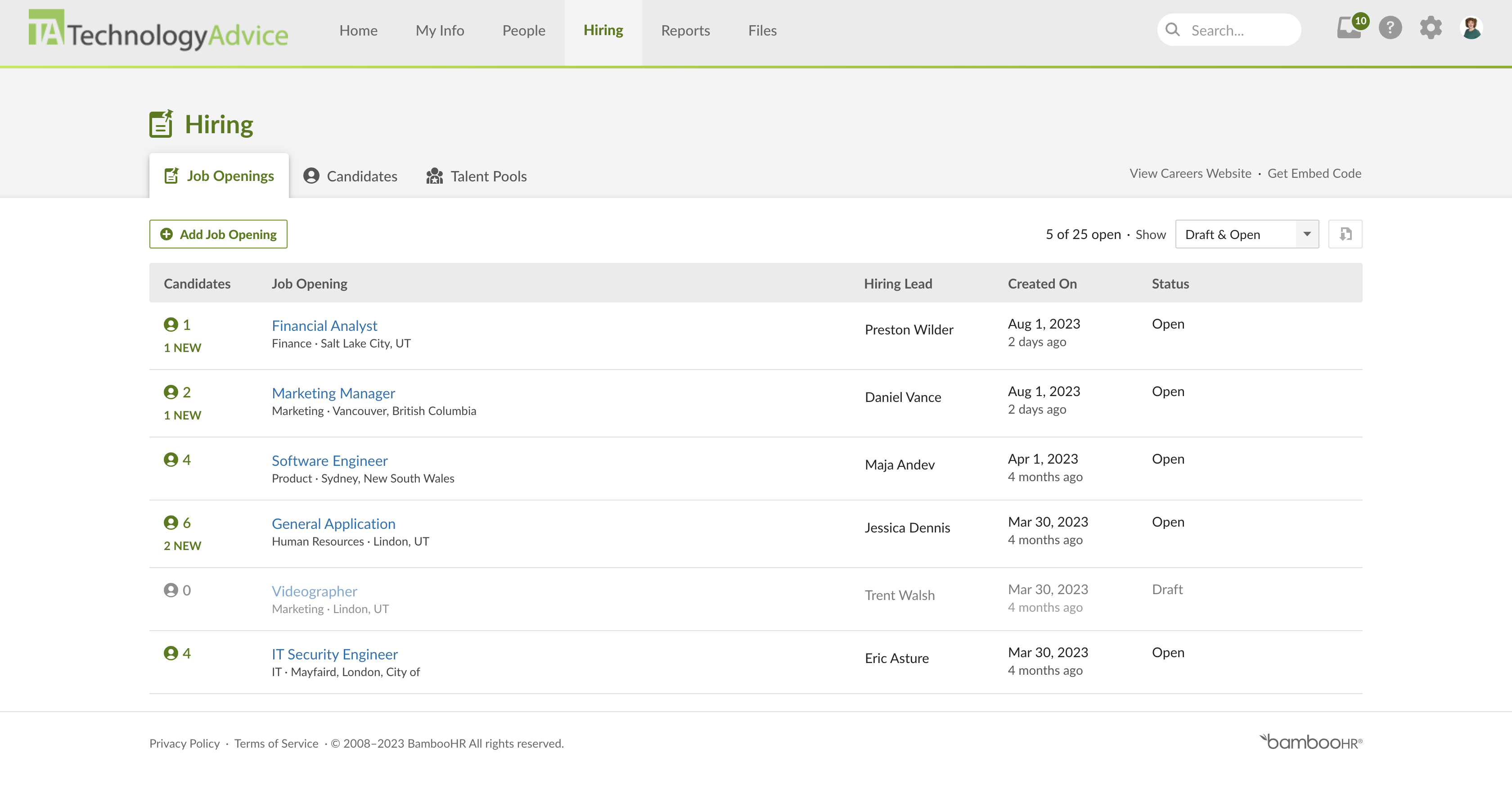Image resolution: width=1512 pixels, height=794 pixels.
Task: Select the Hiring menu item
Action: (603, 31)
